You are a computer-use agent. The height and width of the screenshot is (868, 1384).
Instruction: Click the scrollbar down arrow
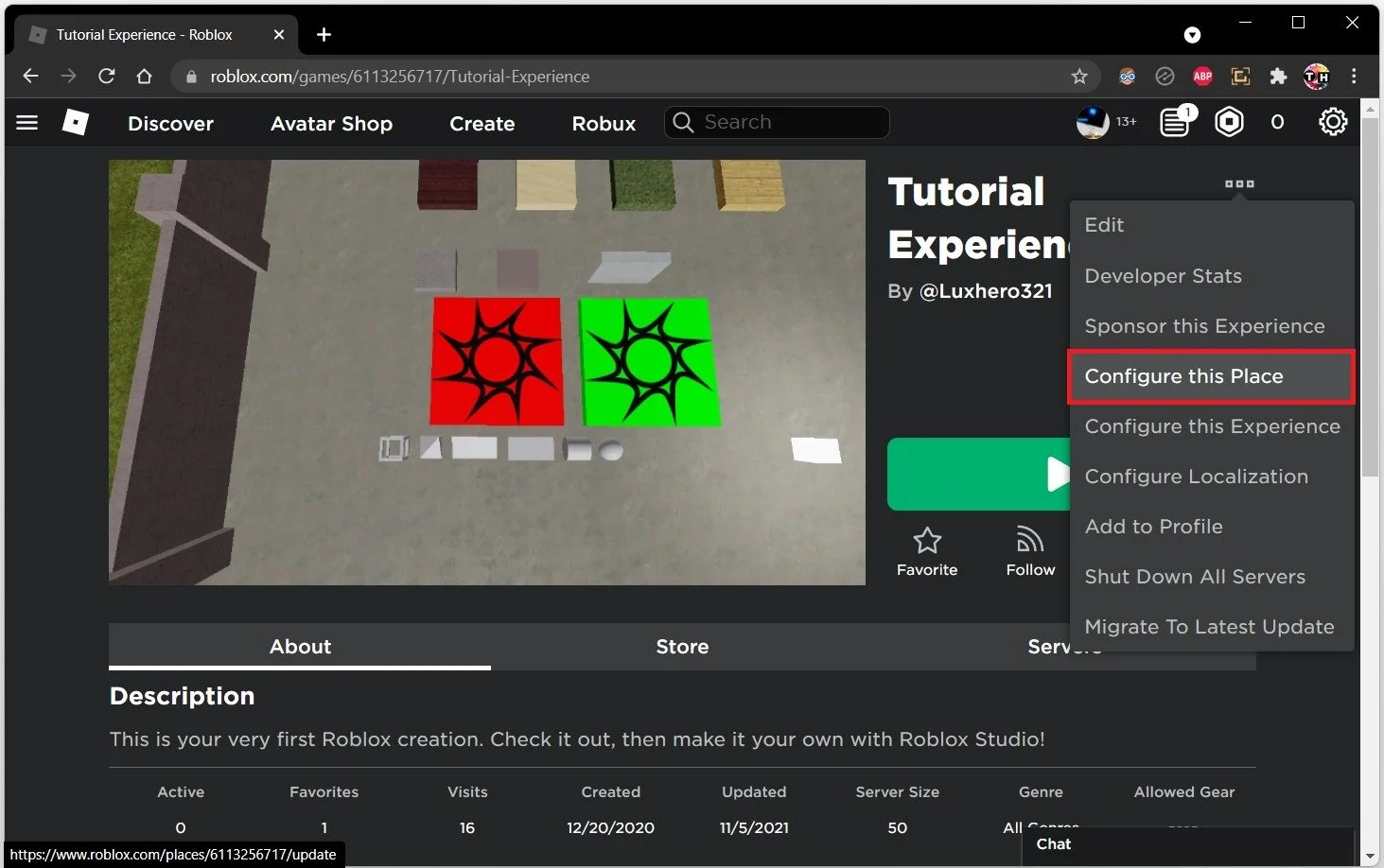[1369, 857]
